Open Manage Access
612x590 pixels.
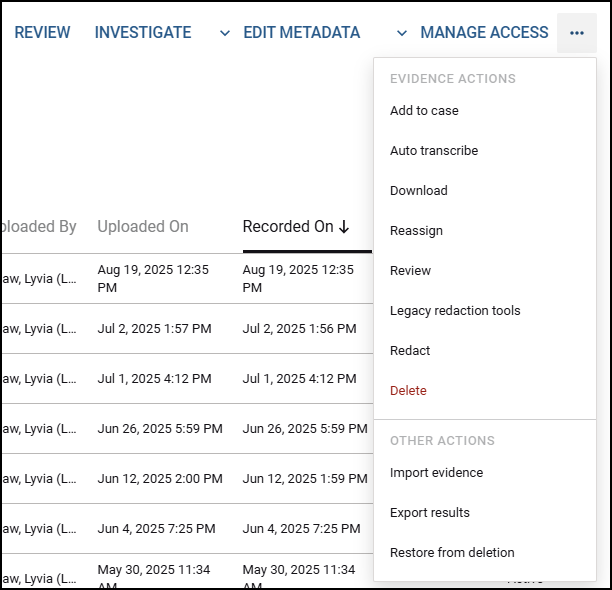484,33
